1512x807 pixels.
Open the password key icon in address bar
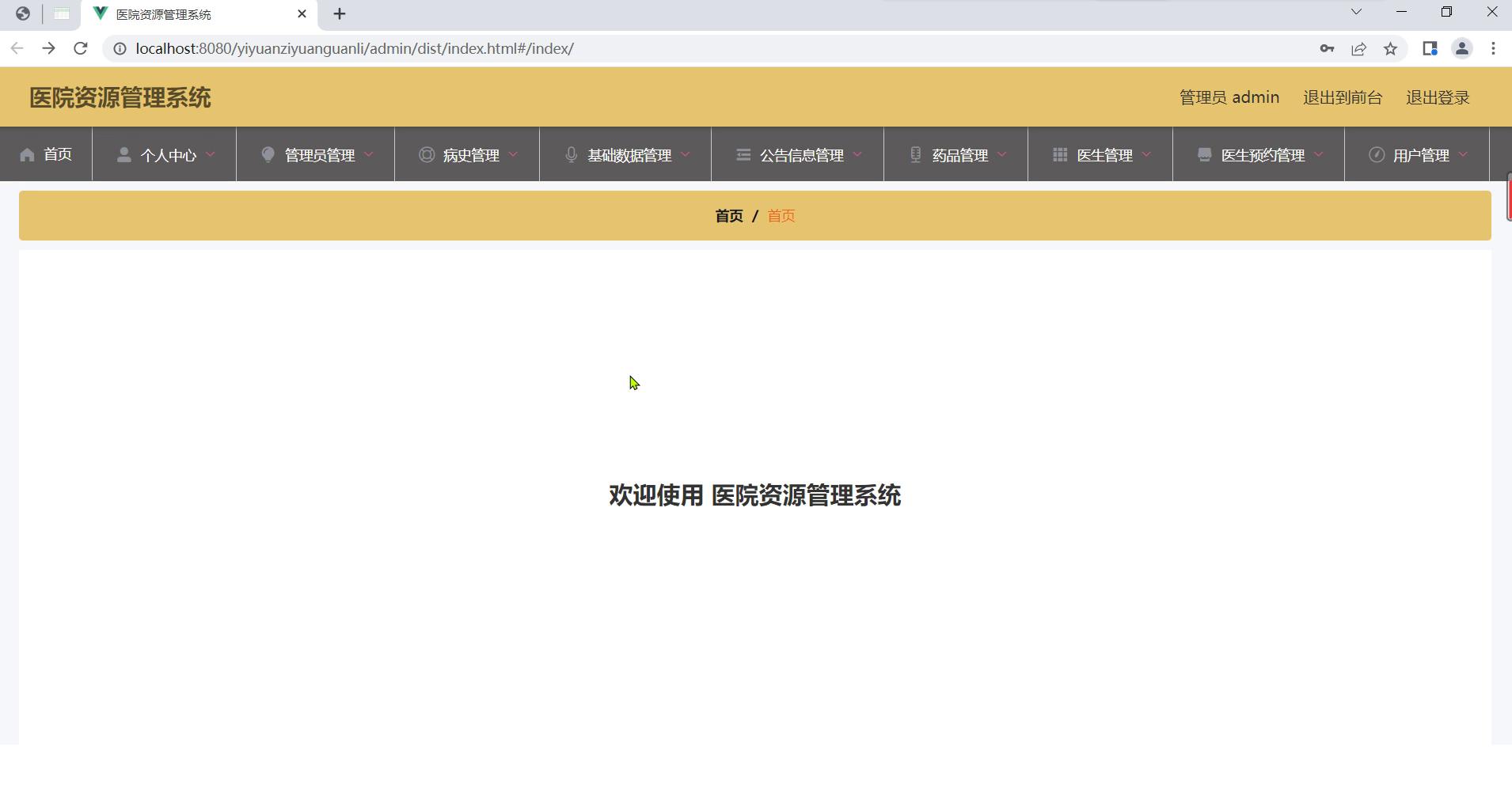(x=1327, y=49)
